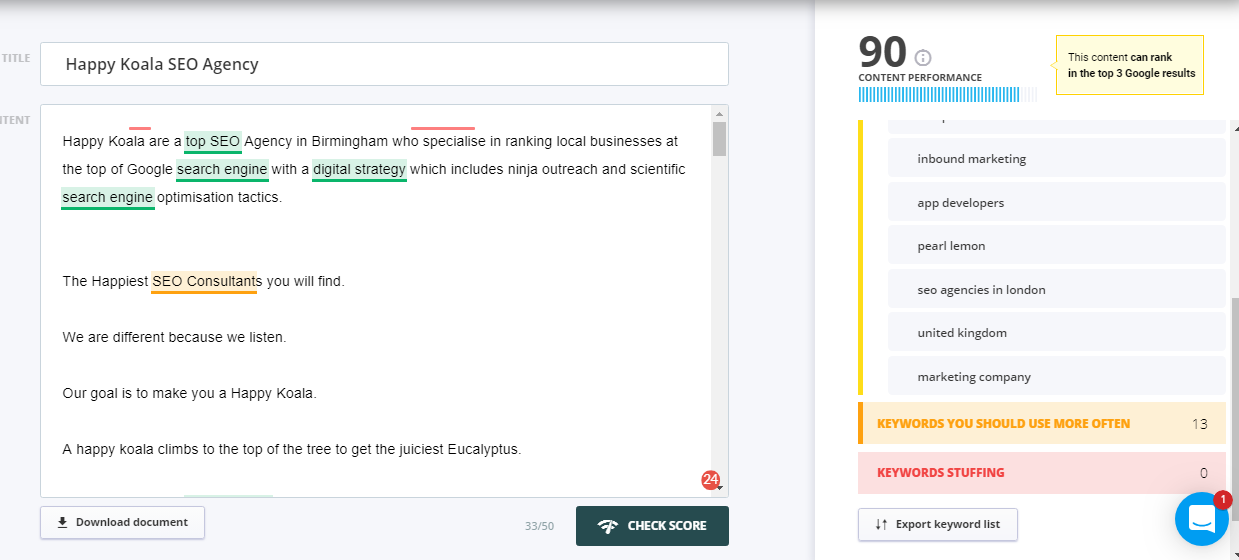Screen dimensions: 1239x560
Task: Click the sort arrows icon on Export keyword list
Action: click(881, 524)
